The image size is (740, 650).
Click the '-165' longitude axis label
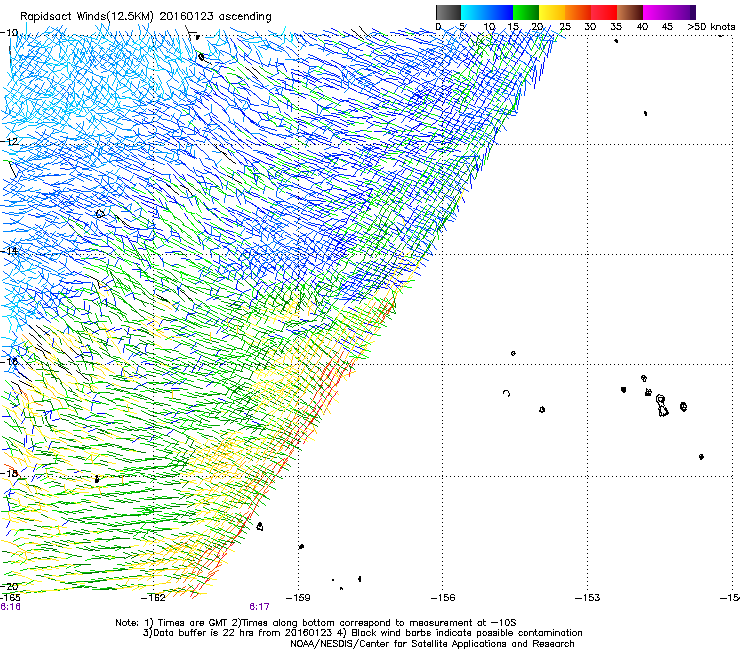tap(10, 597)
